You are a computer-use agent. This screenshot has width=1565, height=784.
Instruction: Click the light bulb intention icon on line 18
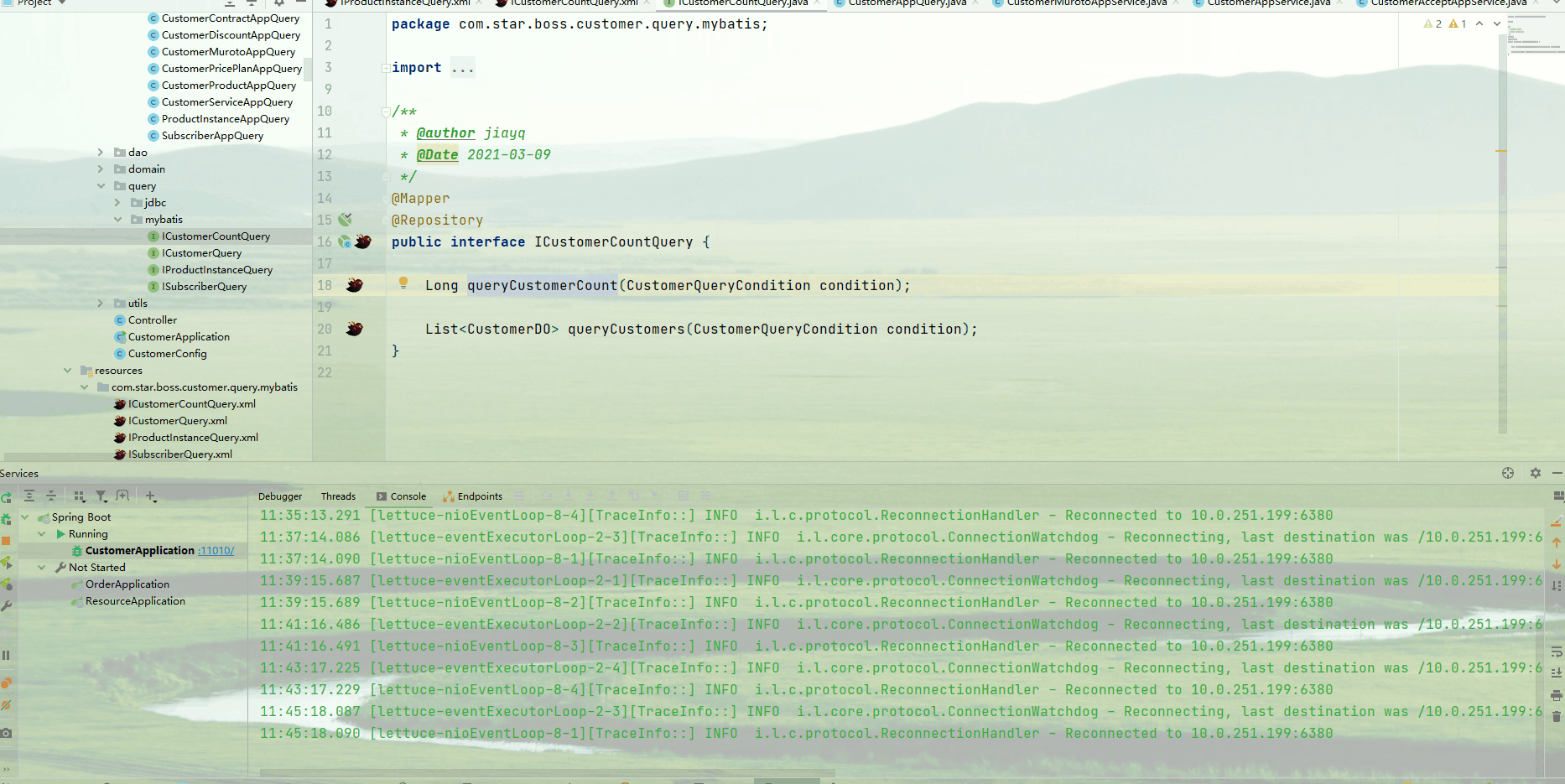click(x=403, y=283)
